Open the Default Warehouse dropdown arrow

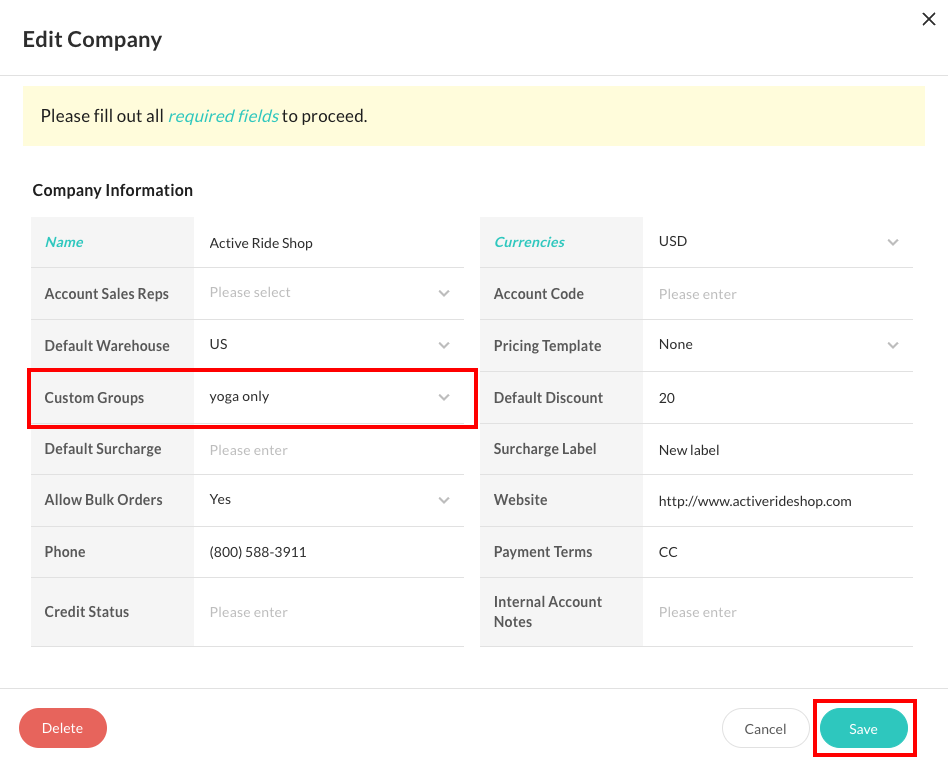coord(444,345)
